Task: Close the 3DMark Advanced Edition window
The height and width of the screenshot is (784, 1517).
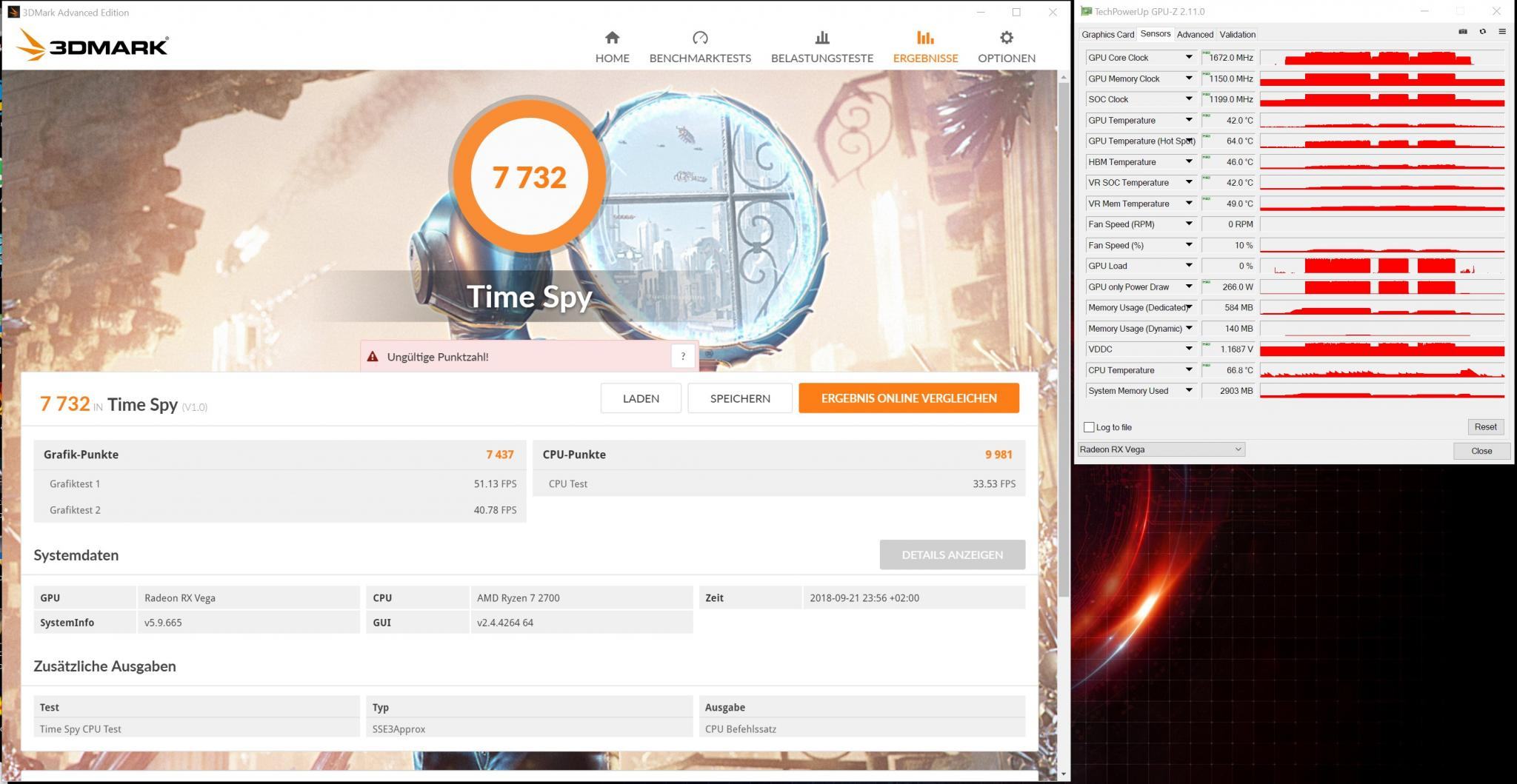Action: pyautogui.click(x=1053, y=12)
